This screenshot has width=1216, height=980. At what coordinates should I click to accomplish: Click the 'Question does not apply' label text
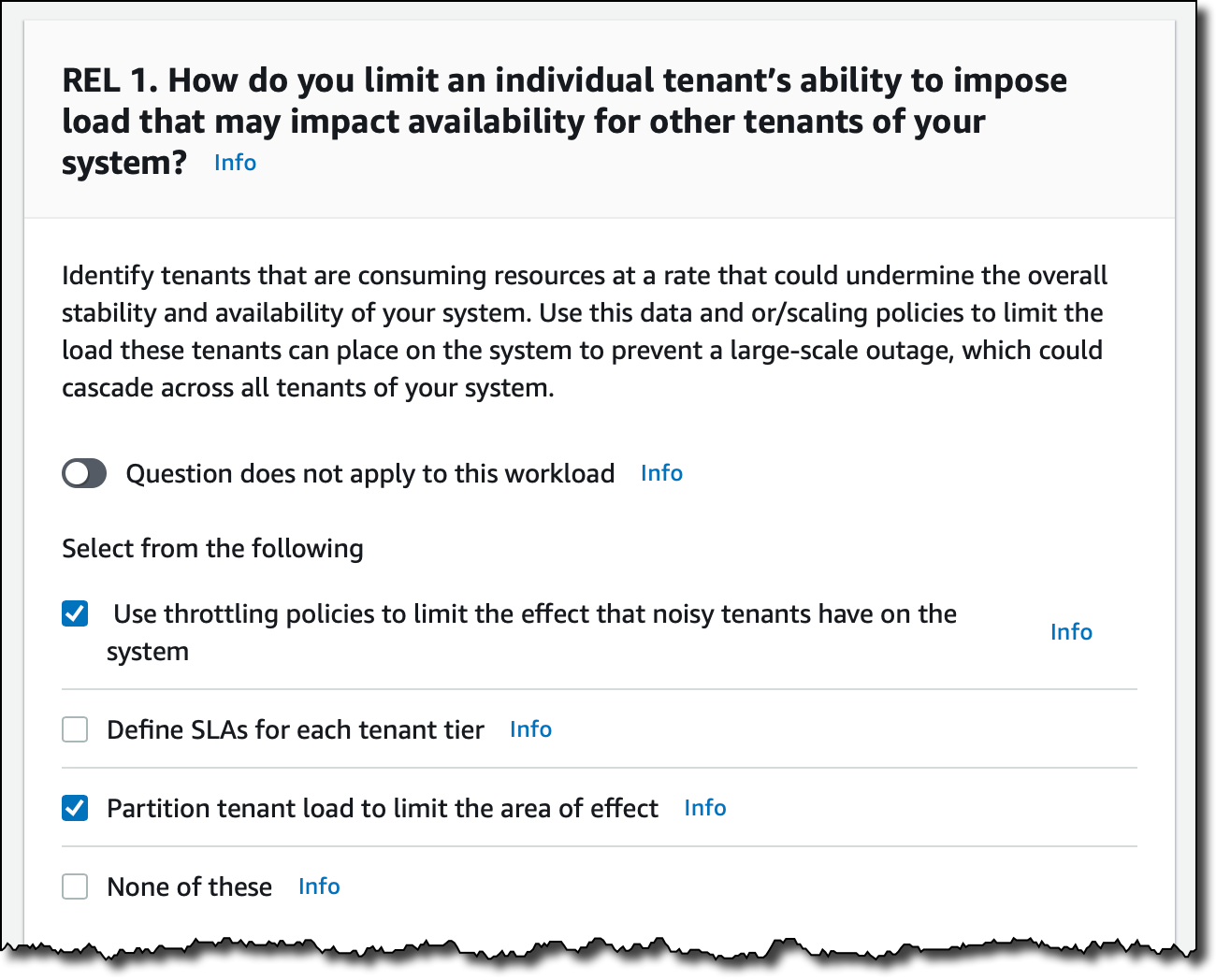coord(370,473)
